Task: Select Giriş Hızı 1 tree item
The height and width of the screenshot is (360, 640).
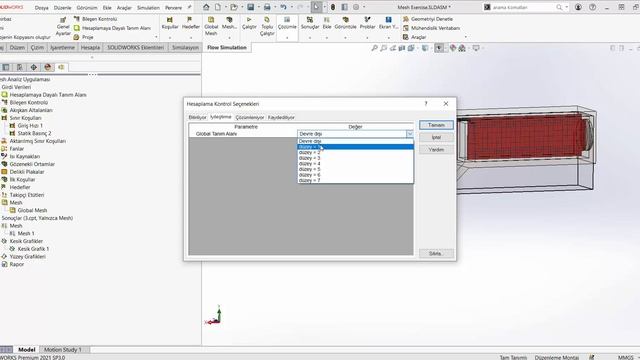Action: coord(26,126)
